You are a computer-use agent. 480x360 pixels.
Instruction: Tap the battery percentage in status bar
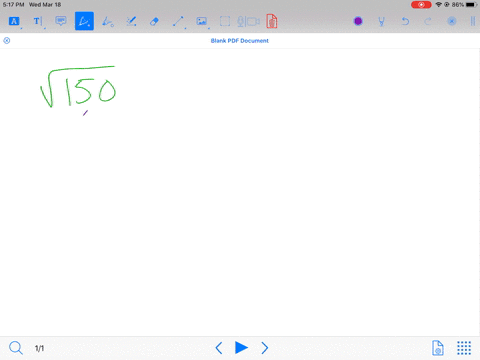coord(458,5)
